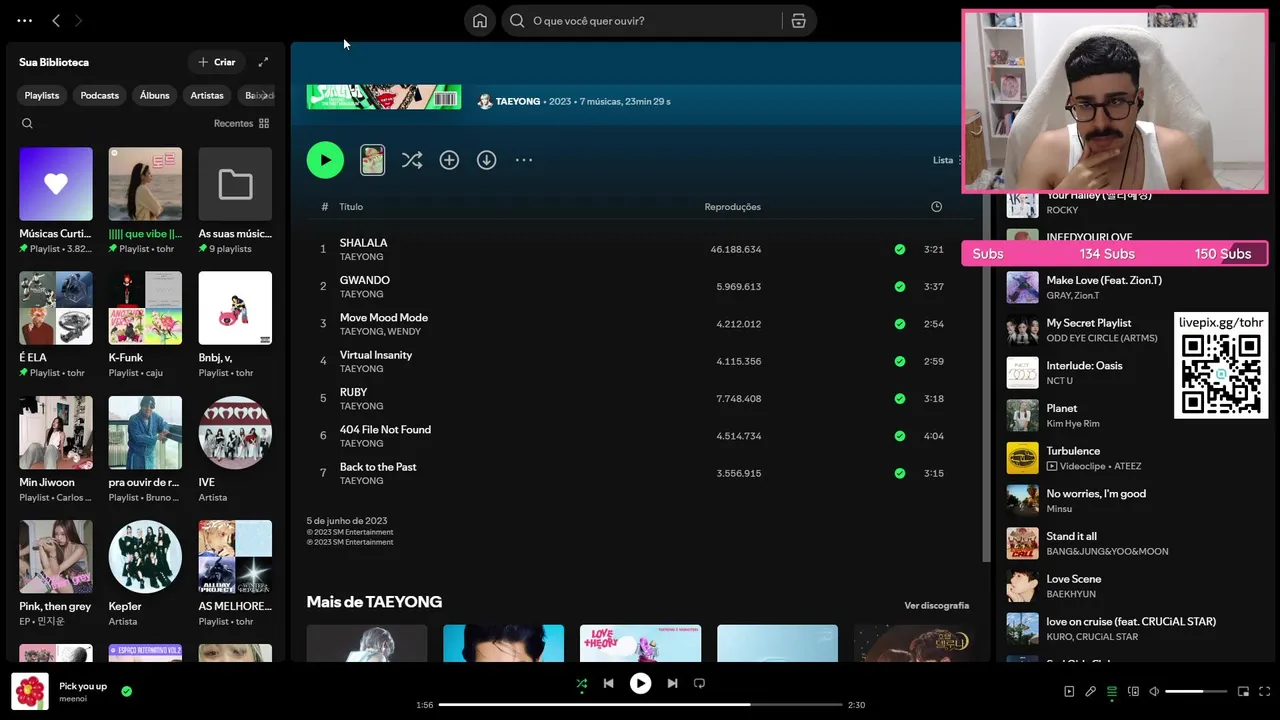Download the album with the arrow icon
This screenshot has width=1280, height=720.
[486, 160]
